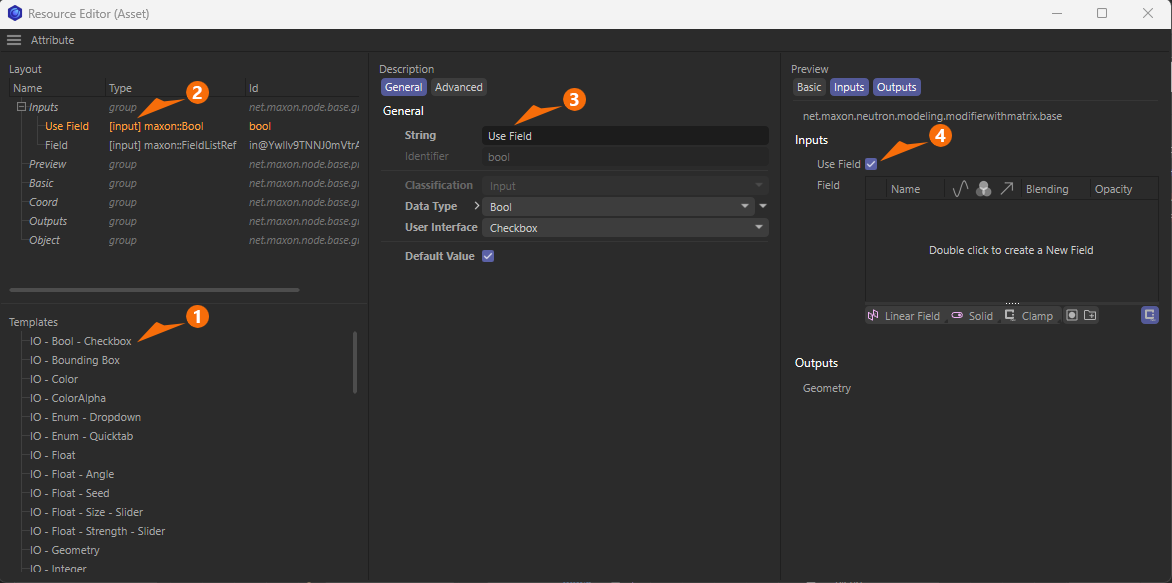Collapse the Inputs group in Layout tree
Viewport: 1172px width, 583px height.
pyautogui.click(x=21, y=107)
